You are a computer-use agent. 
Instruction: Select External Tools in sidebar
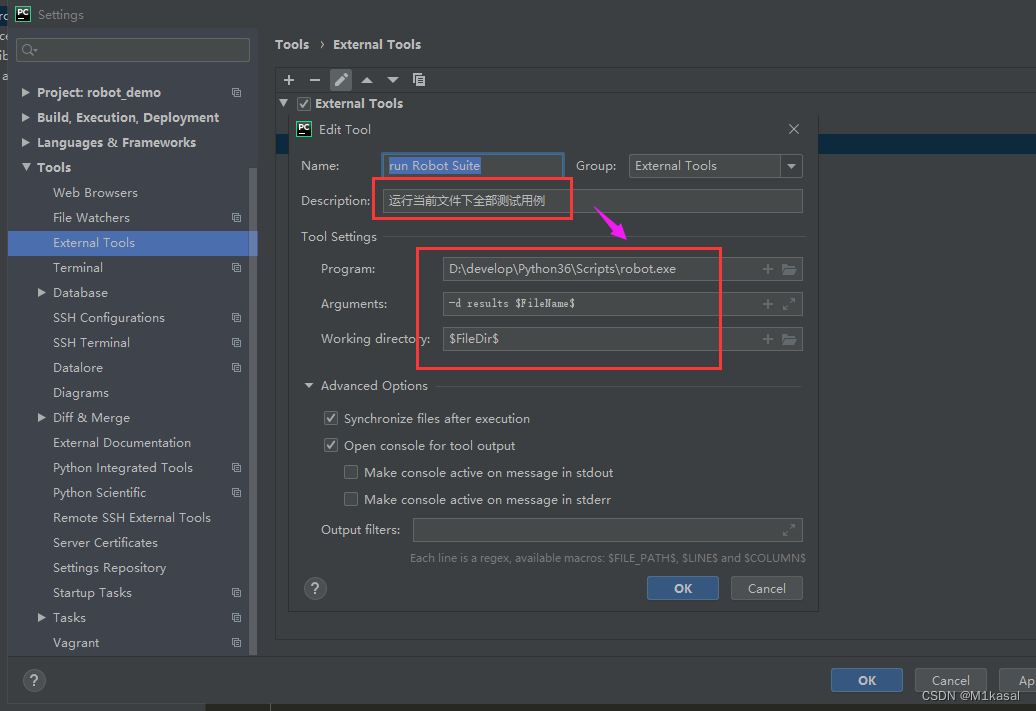130,243
